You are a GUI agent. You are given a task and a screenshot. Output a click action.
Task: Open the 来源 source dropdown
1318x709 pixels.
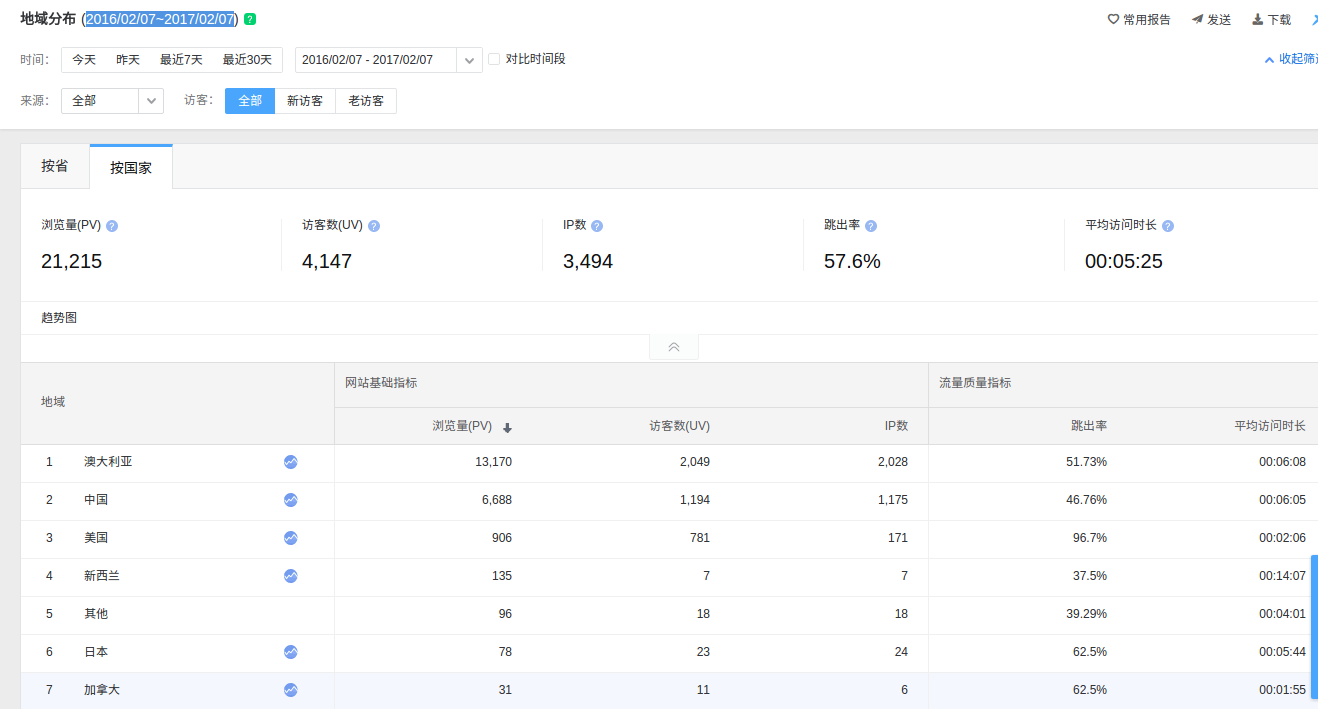150,101
